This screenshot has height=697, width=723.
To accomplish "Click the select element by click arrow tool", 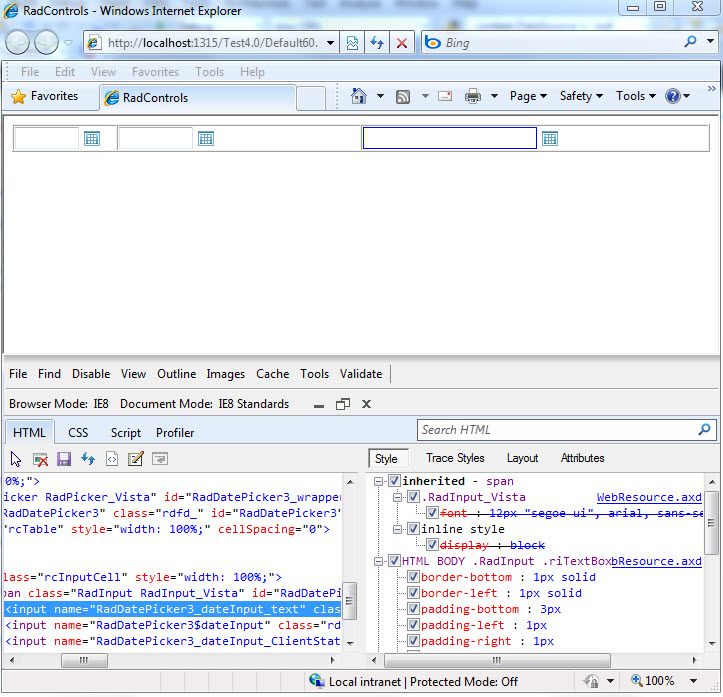I will [x=16, y=459].
